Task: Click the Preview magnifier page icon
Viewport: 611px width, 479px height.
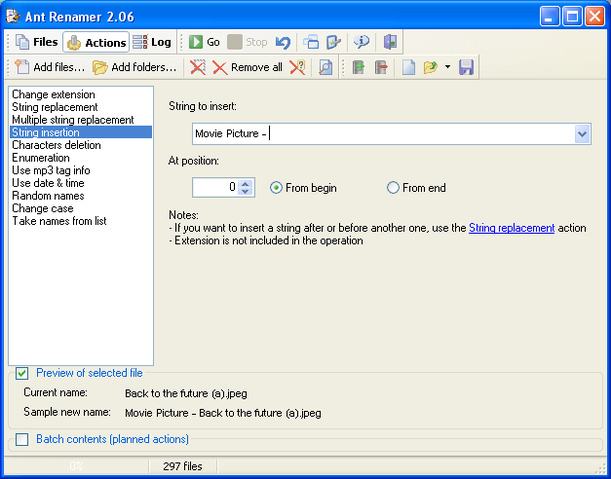Action: click(325, 67)
